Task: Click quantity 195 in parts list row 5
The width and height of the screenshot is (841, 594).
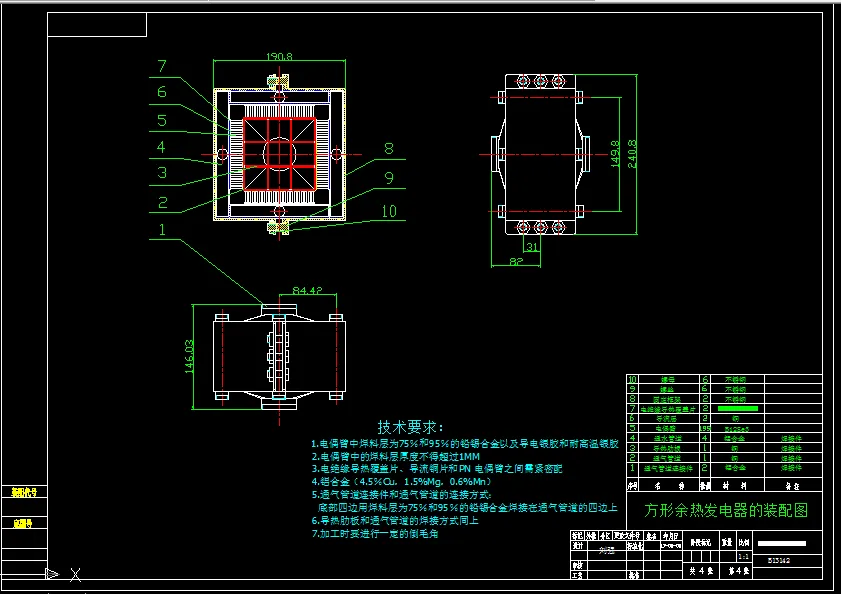Action: coord(705,429)
